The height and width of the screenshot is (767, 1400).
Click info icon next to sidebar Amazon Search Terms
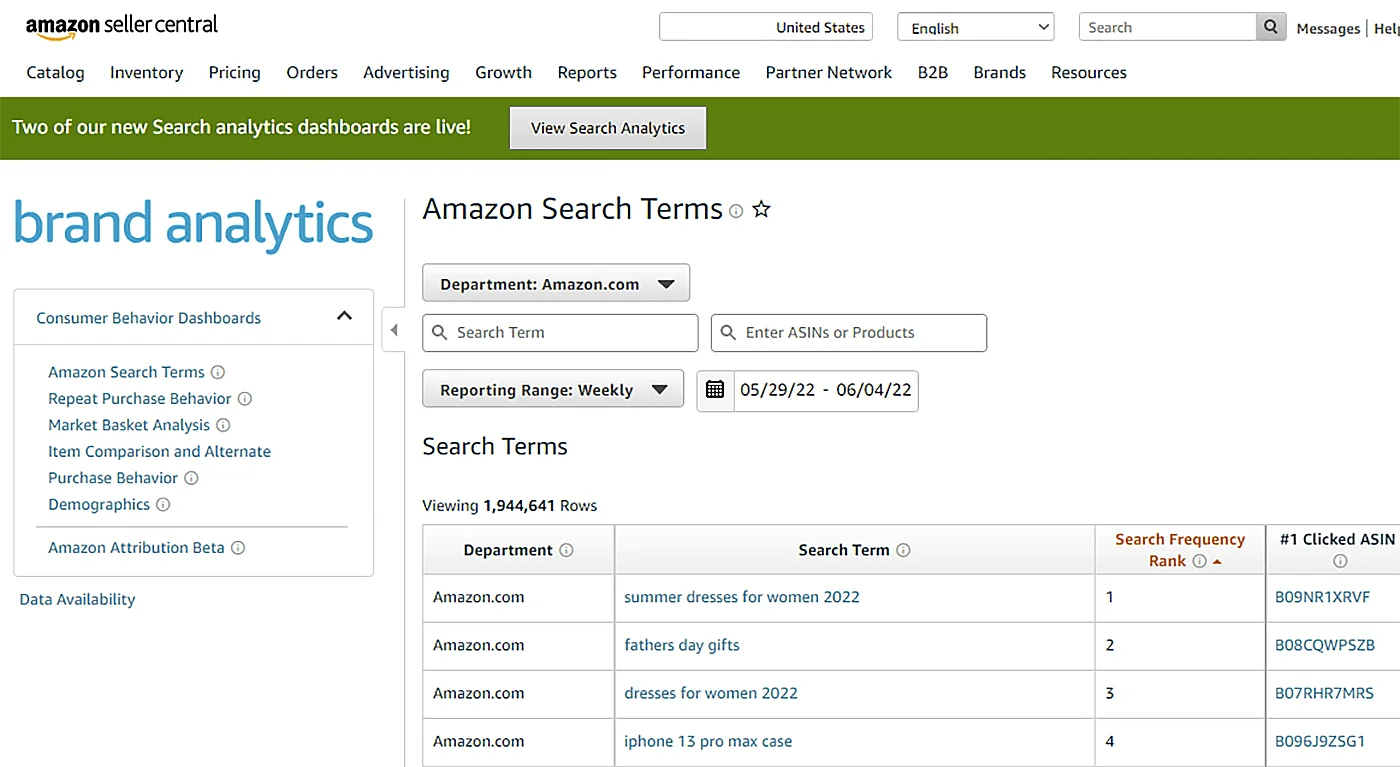[217, 372]
